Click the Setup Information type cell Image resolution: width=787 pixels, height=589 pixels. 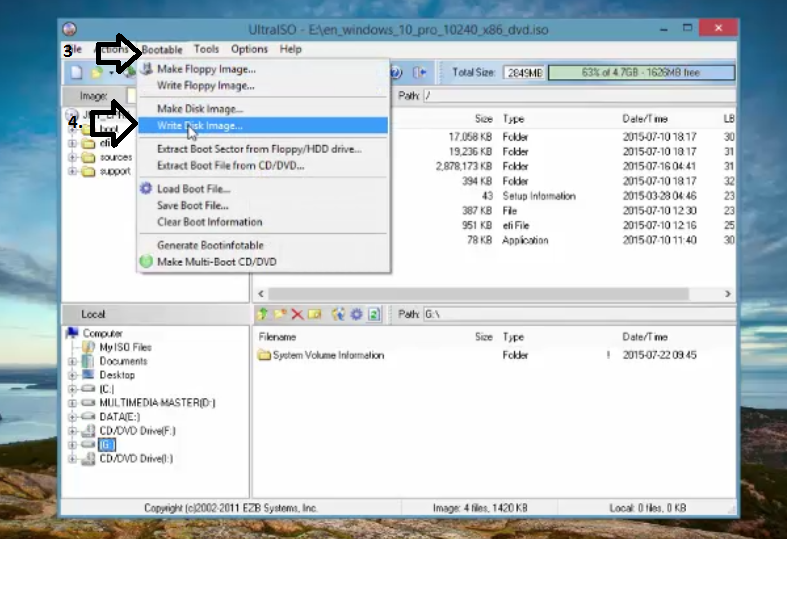(x=539, y=196)
